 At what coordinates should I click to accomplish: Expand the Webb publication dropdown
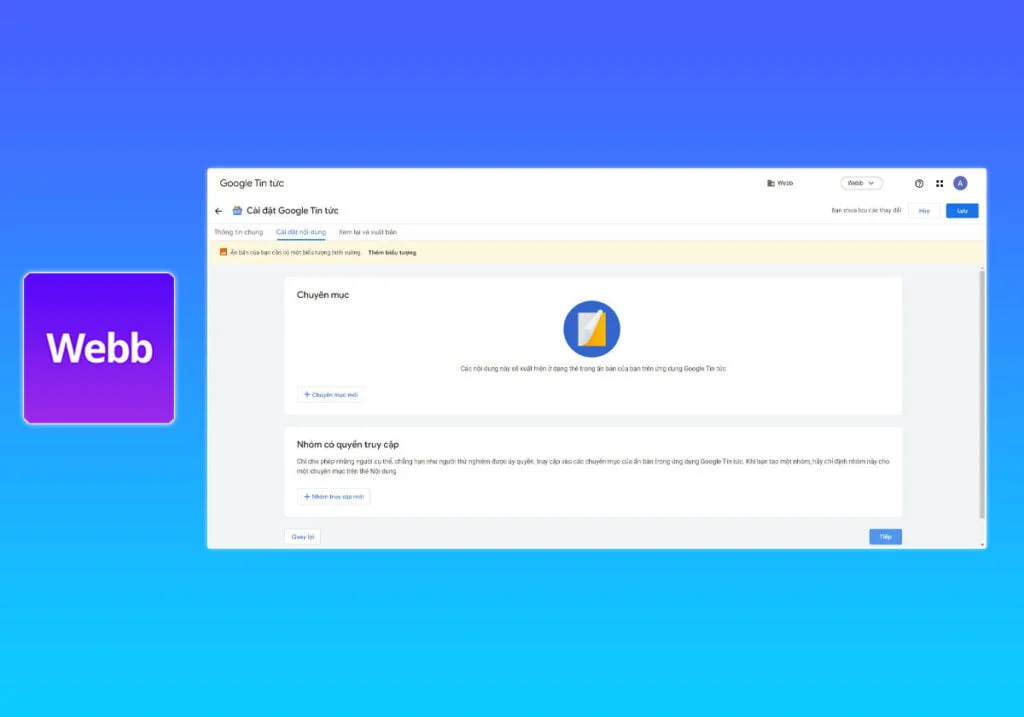click(861, 183)
